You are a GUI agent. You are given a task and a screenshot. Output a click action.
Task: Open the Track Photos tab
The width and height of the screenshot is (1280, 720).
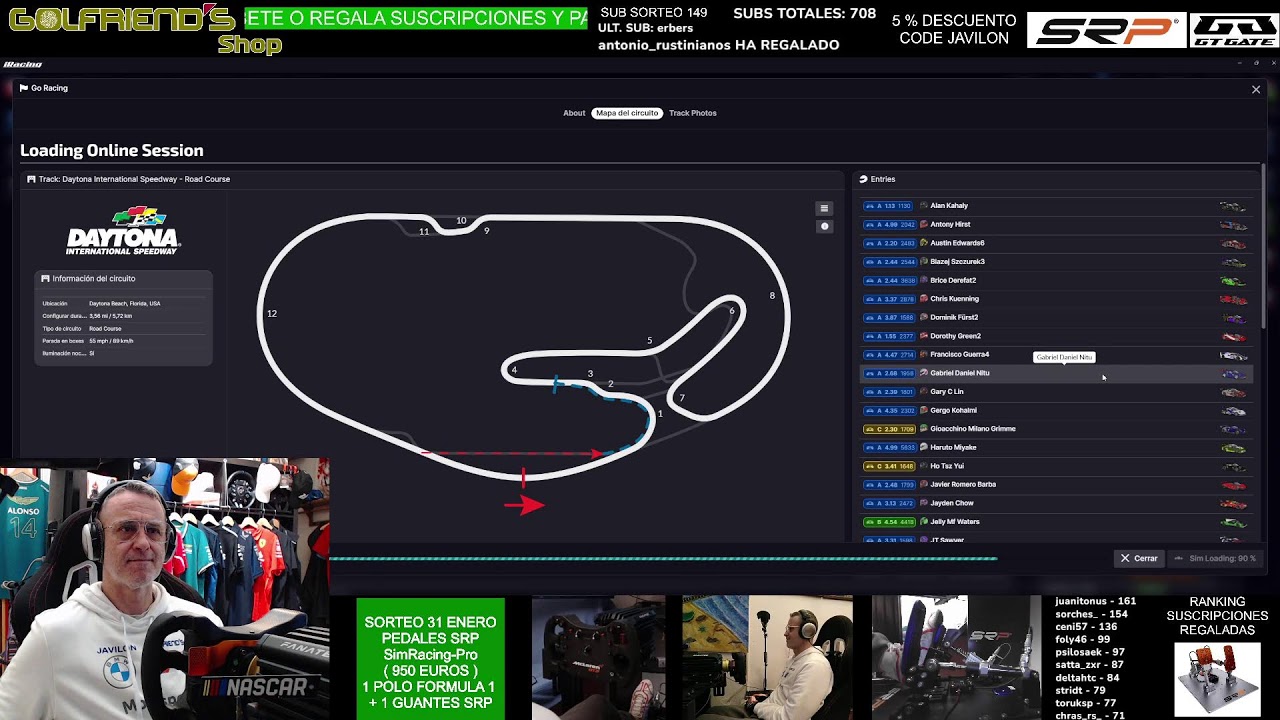pyautogui.click(x=692, y=113)
